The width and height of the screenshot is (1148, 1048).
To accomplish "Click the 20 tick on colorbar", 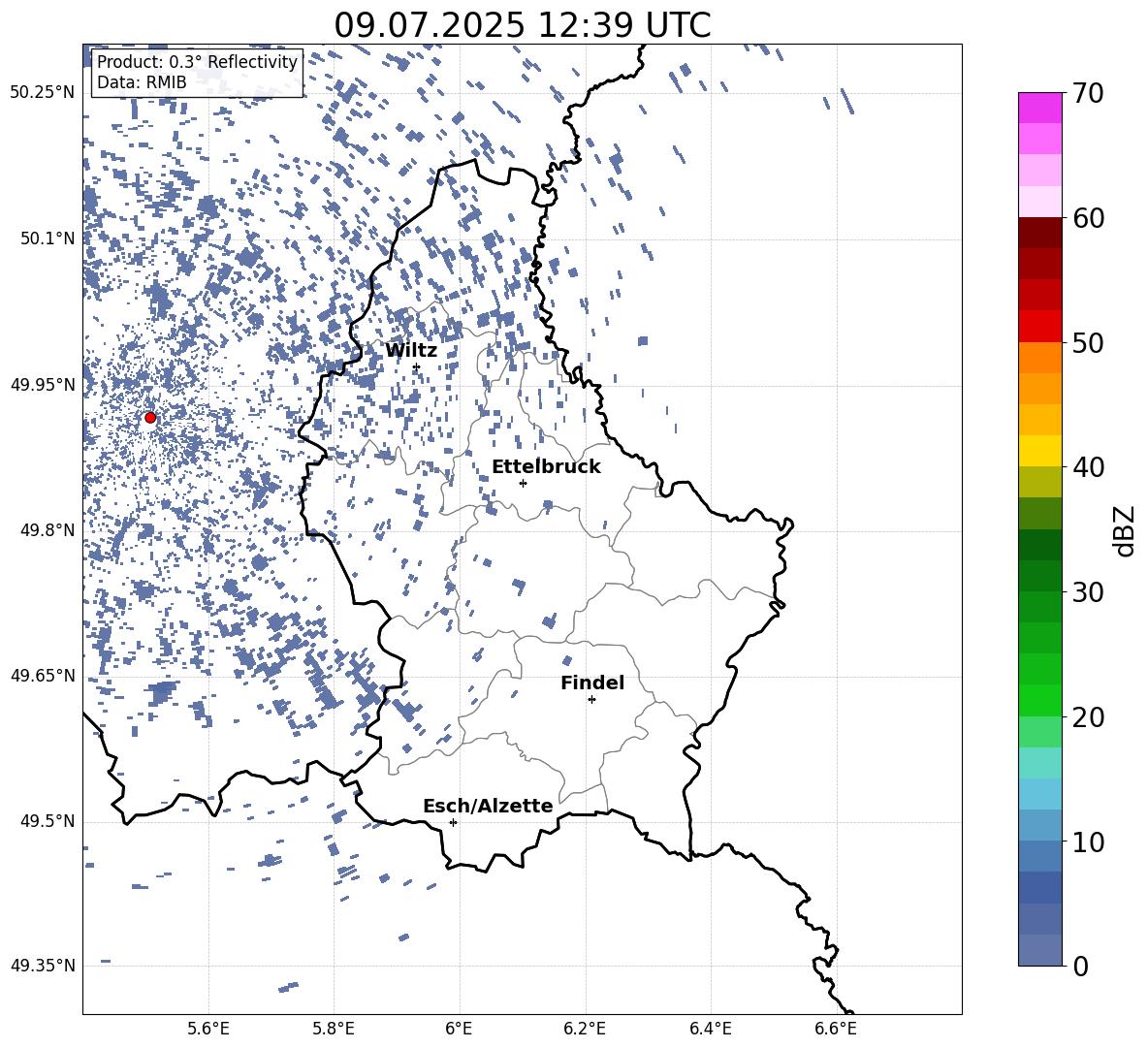I will click(x=1088, y=717).
